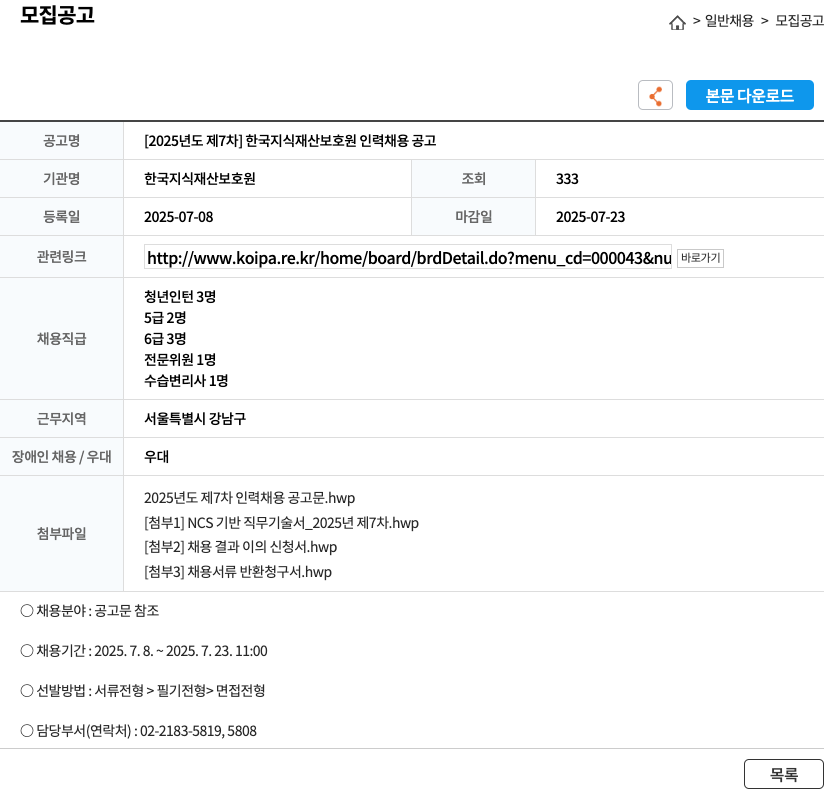
Task: Click the 관련링크 row label
Action: 61,257
